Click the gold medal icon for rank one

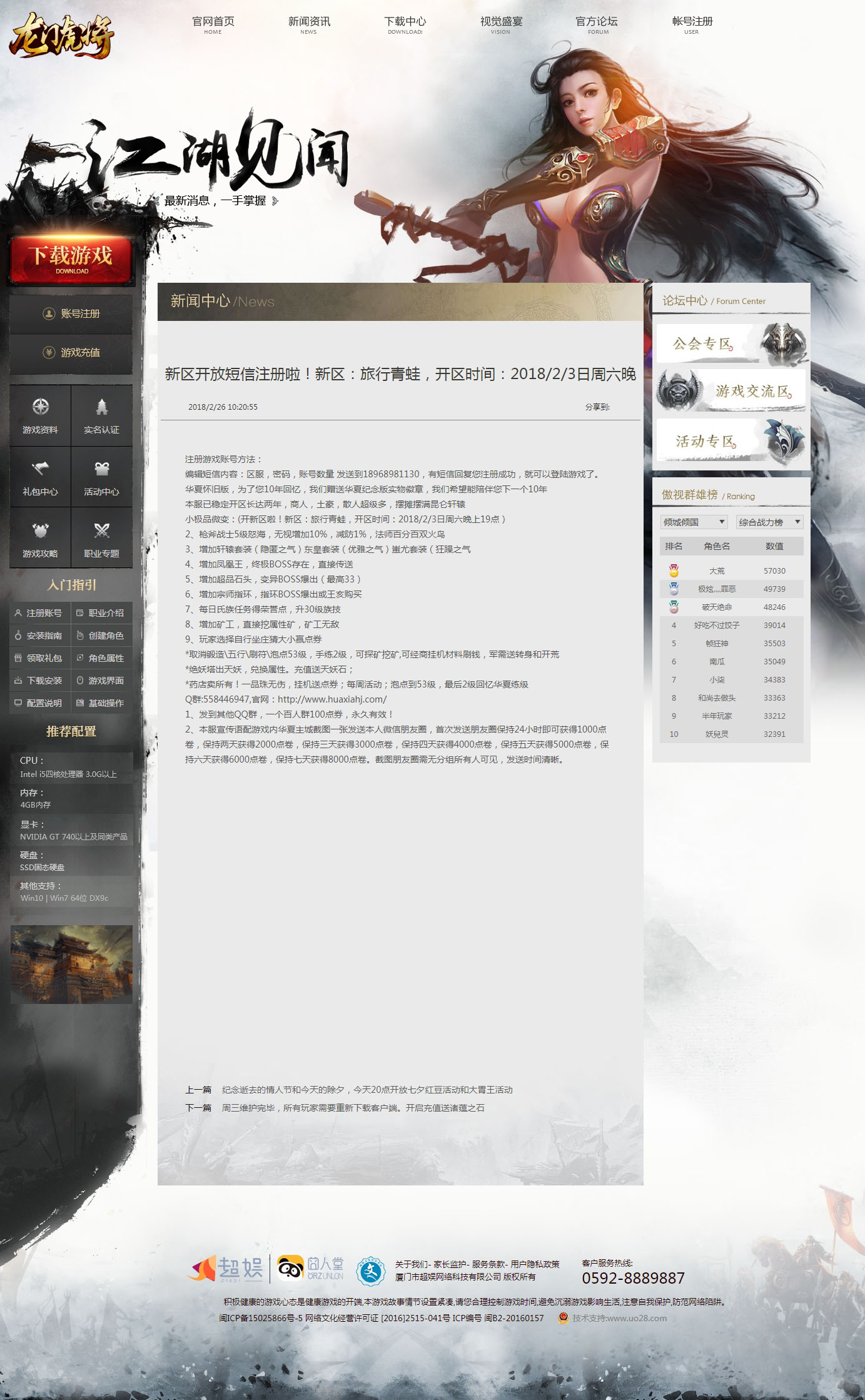pos(674,571)
